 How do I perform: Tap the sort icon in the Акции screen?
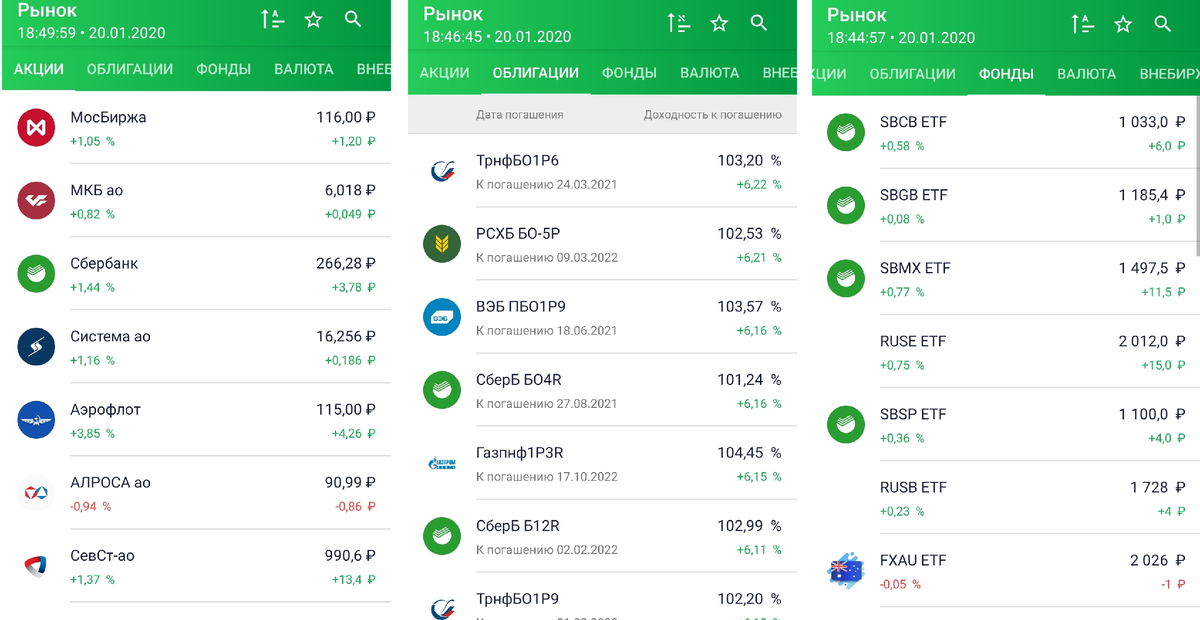click(x=273, y=19)
